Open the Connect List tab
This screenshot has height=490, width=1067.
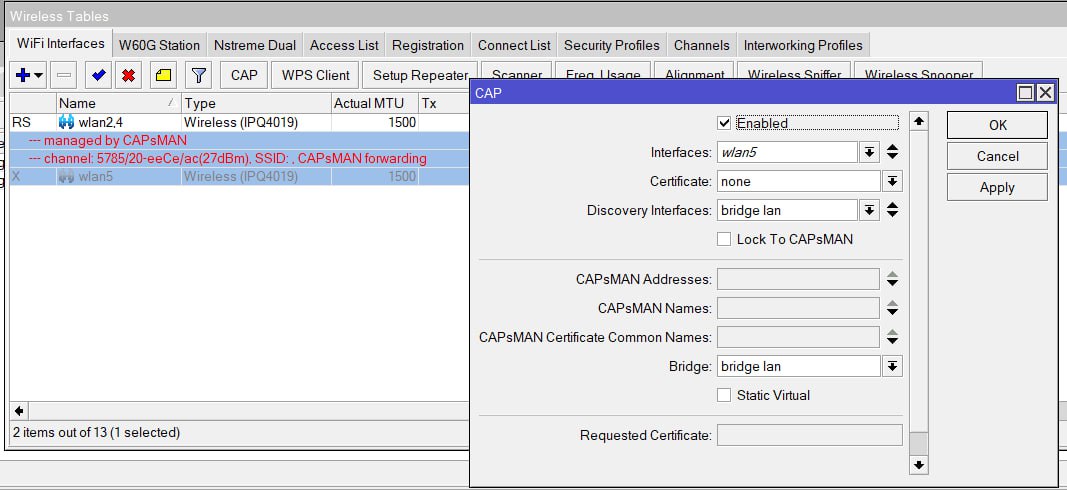click(514, 46)
